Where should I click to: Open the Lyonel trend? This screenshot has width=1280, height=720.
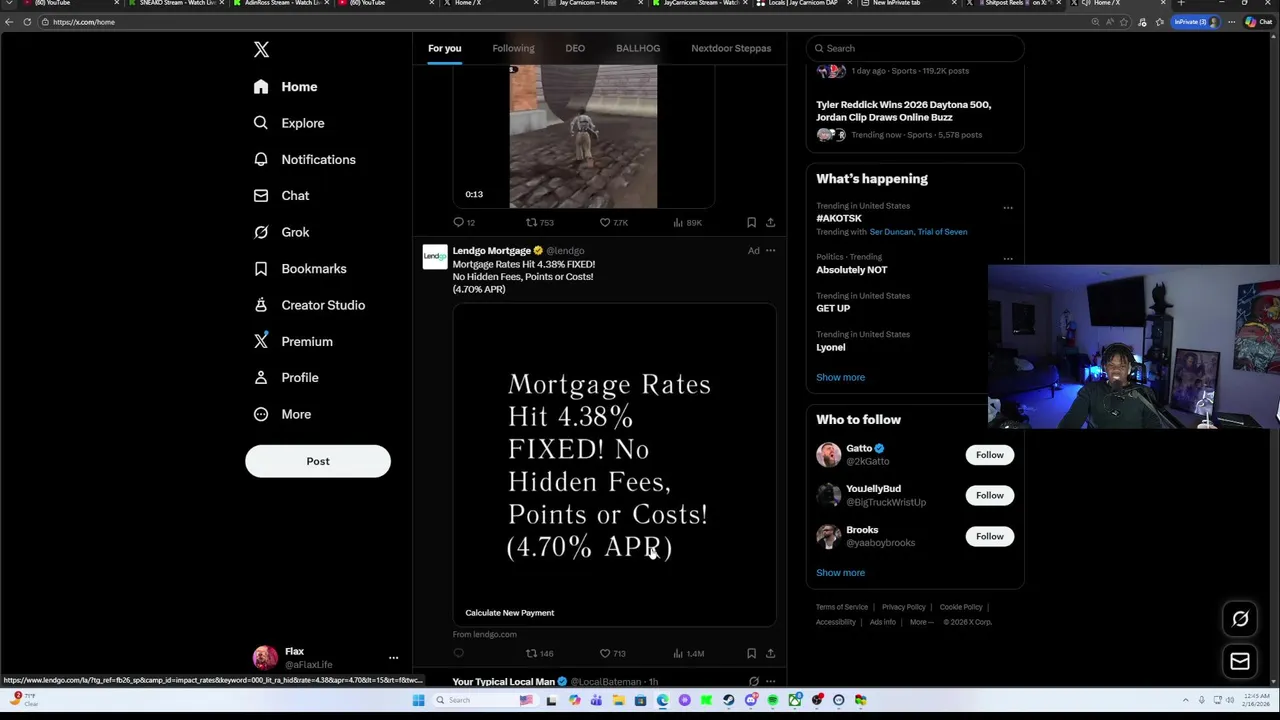click(830, 347)
